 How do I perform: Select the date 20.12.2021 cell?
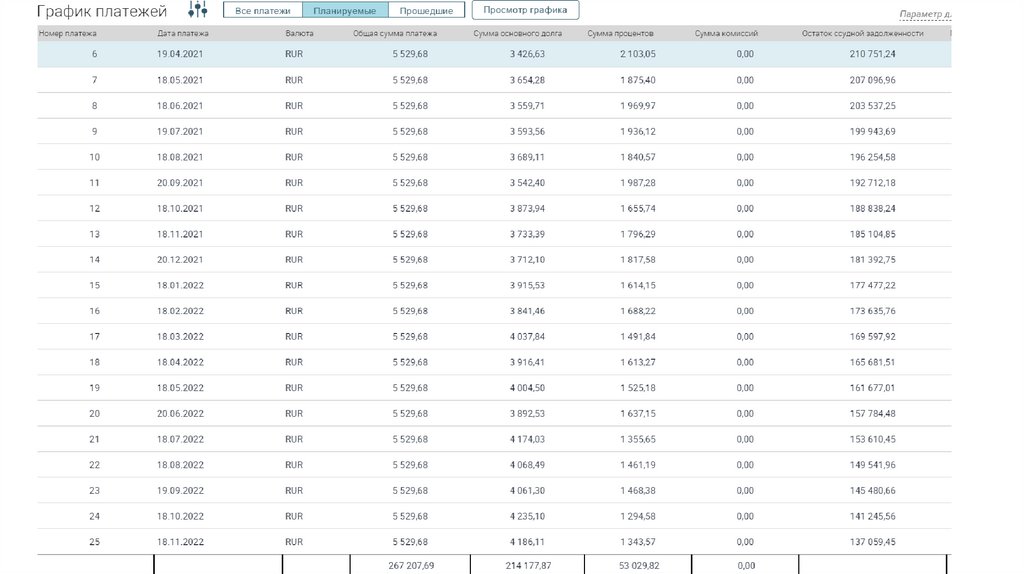pos(180,260)
